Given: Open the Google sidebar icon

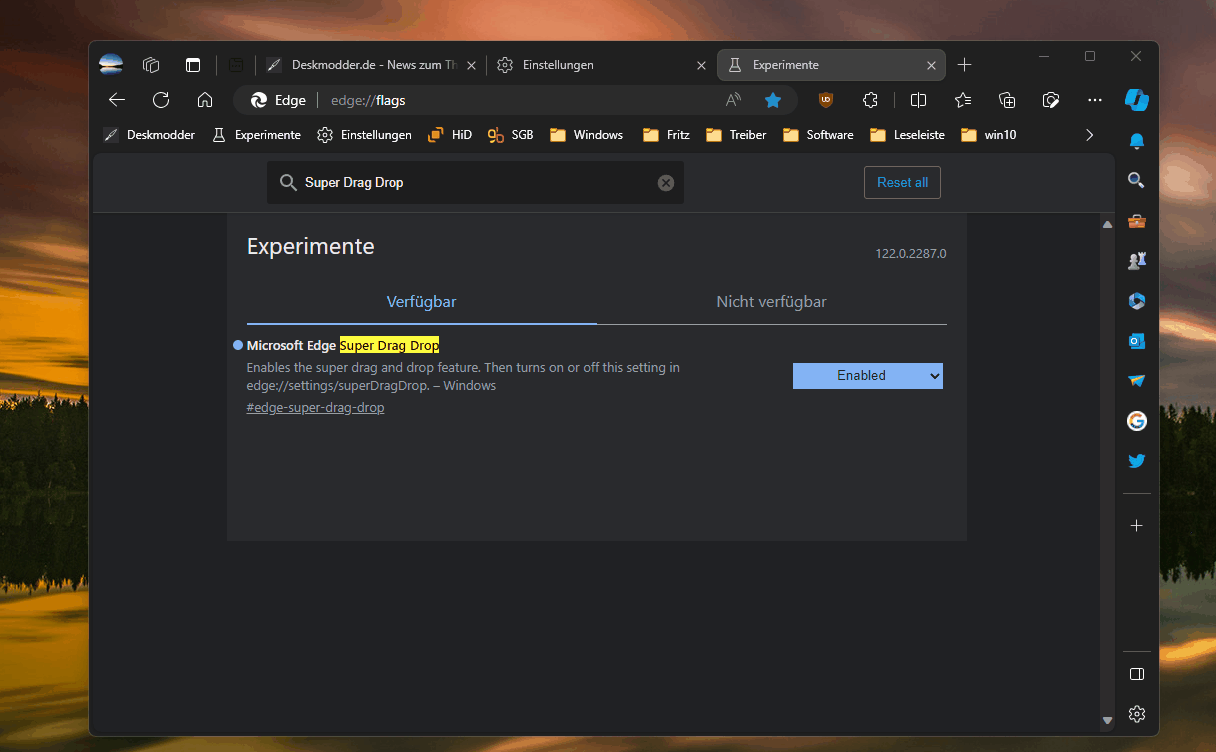Looking at the screenshot, I should point(1137,421).
